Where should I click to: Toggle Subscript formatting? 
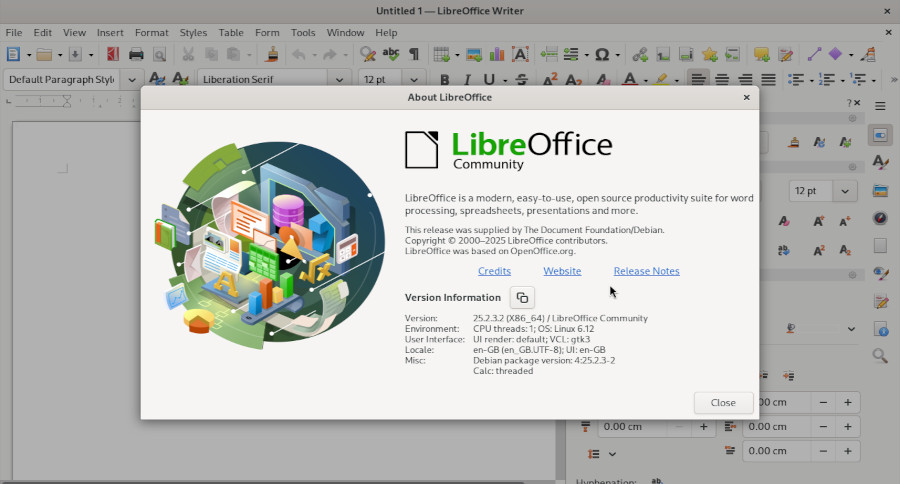573,79
